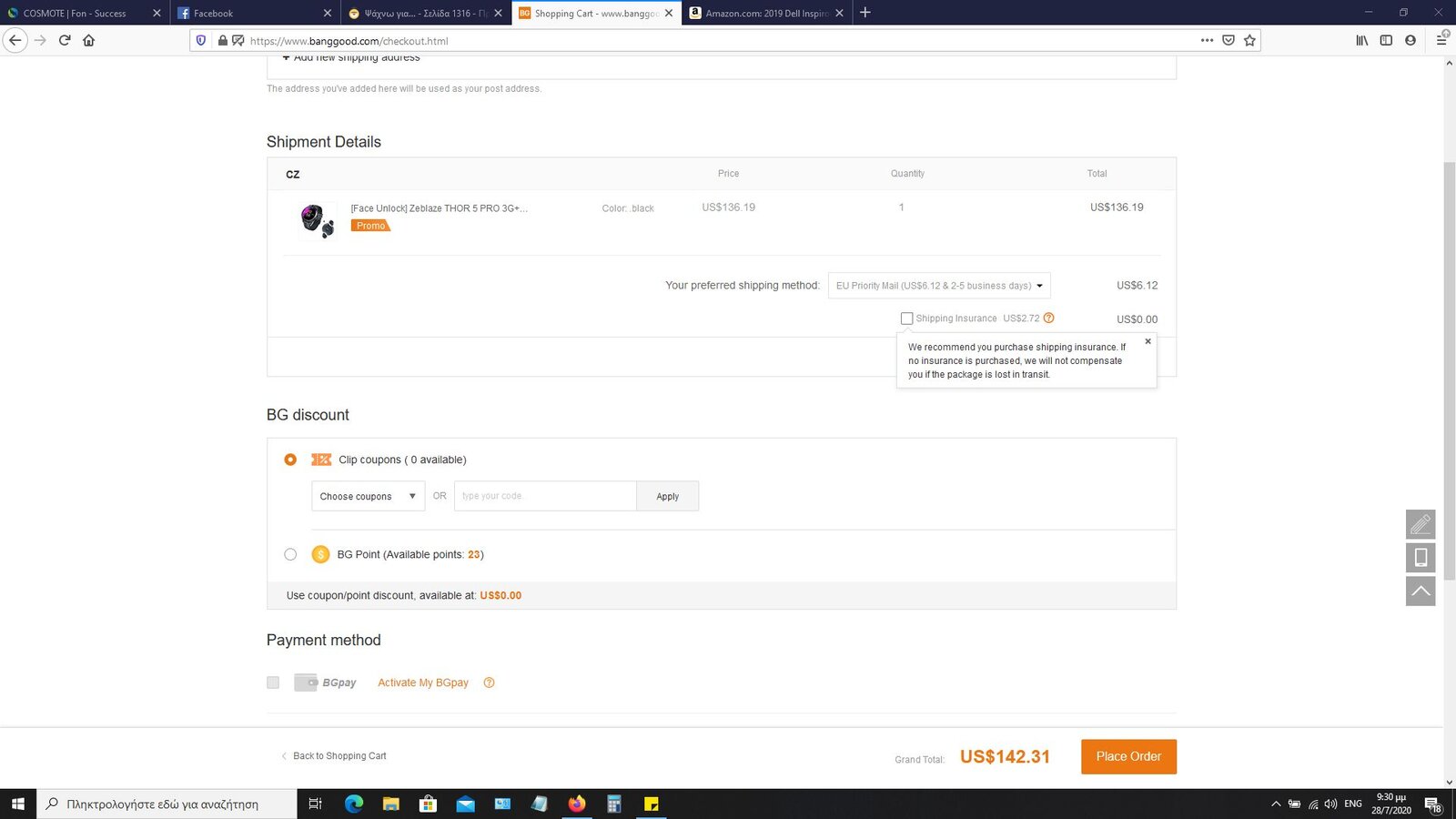Go Back to Shopping Cart
The image size is (1456, 819).
[x=334, y=756]
